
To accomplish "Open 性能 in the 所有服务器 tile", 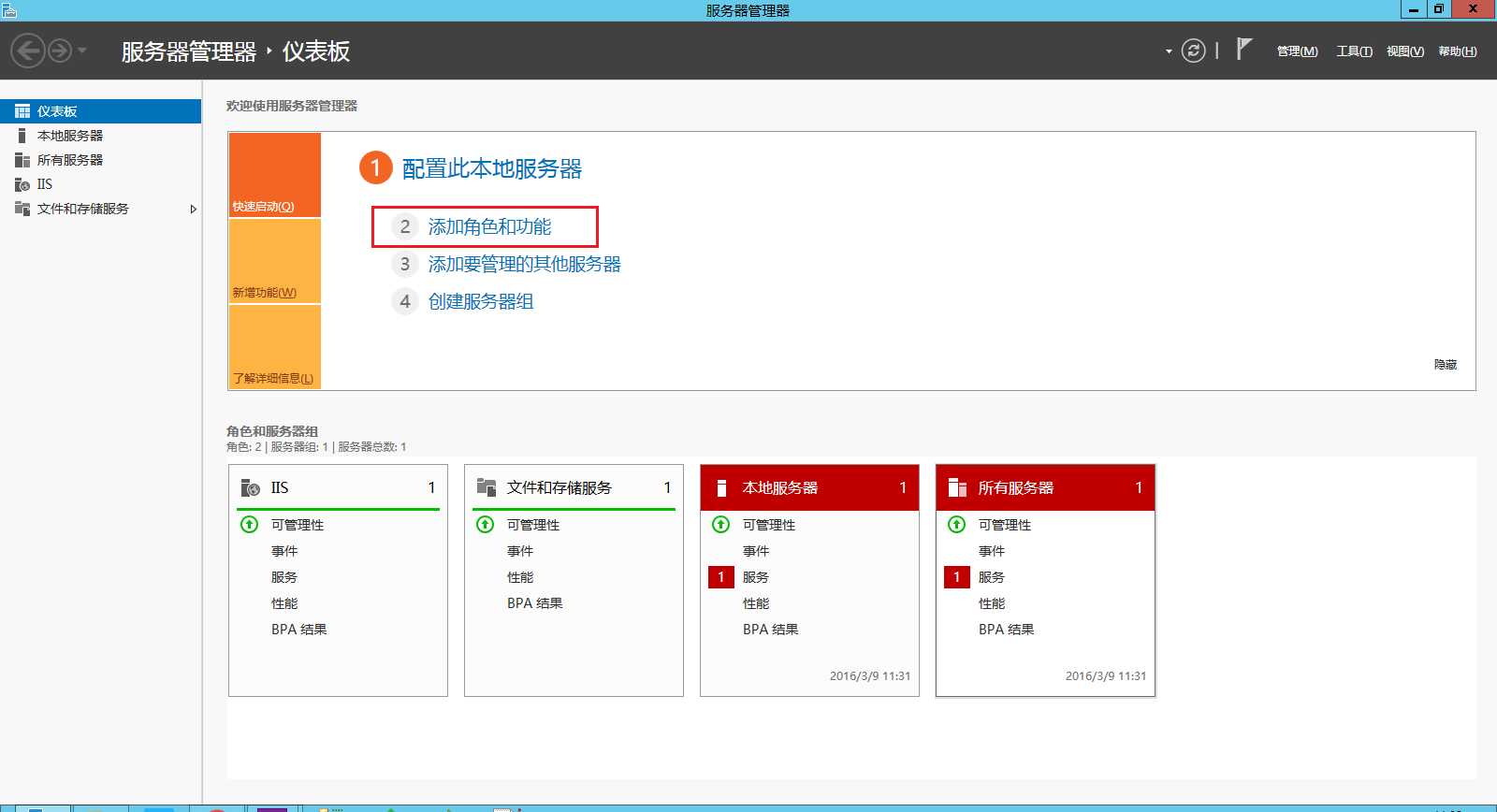I will (x=992, y=603).
